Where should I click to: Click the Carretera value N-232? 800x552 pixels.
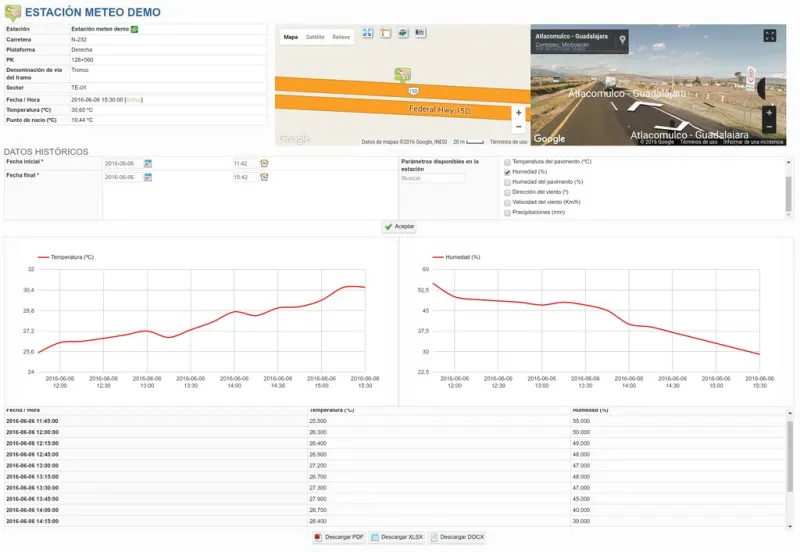79,40
